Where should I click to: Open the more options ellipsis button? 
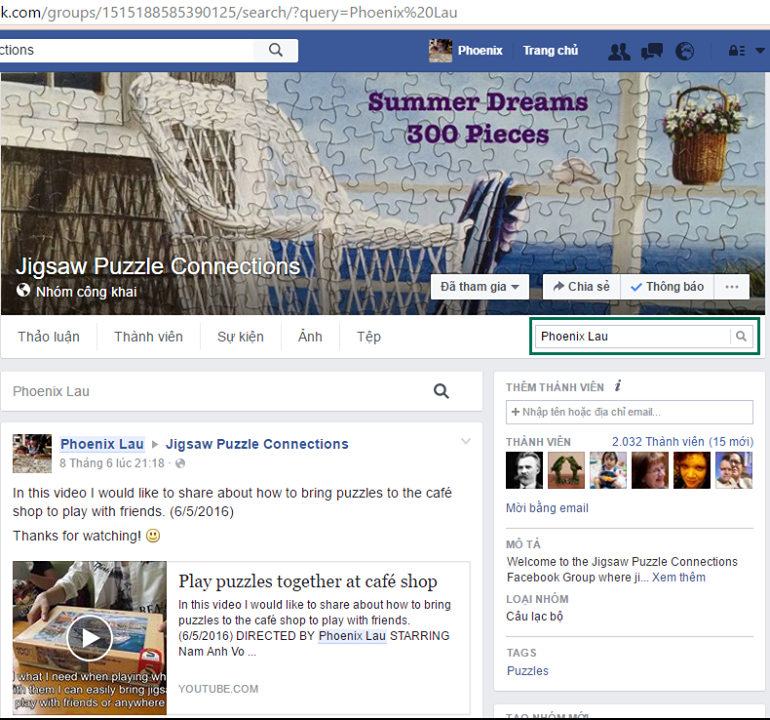point(732,287)
